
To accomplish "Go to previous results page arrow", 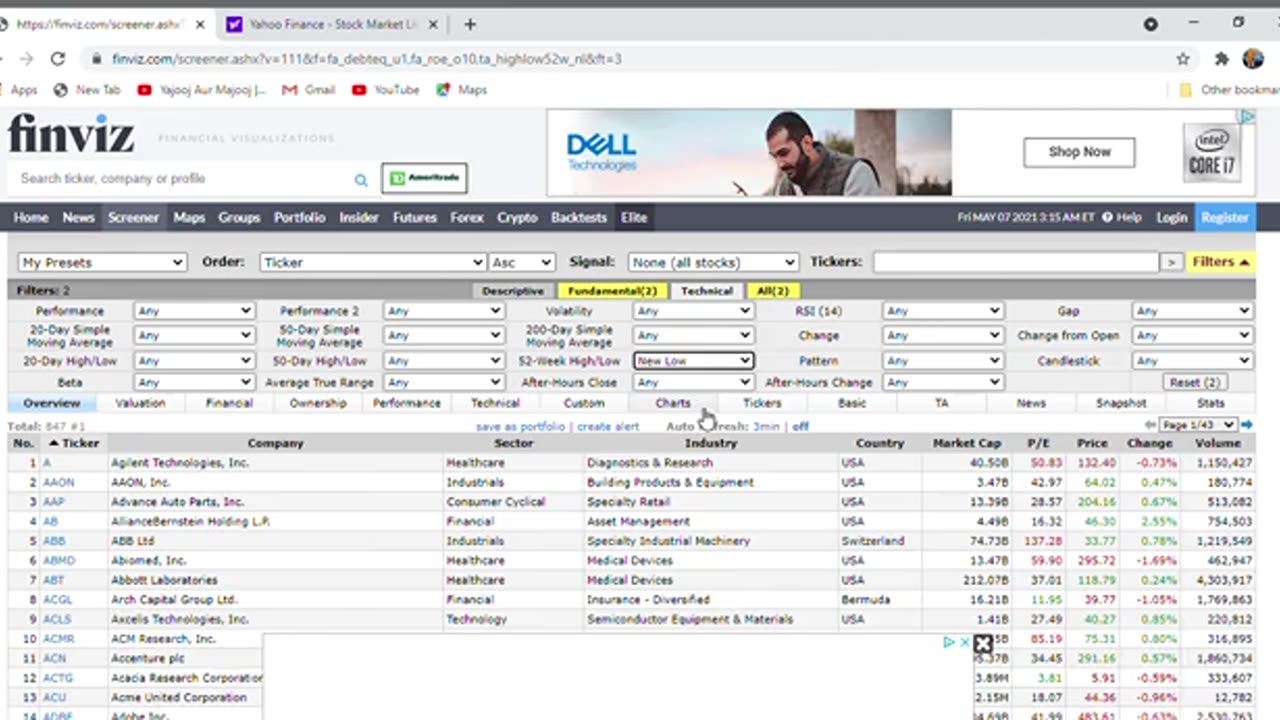I will point(1150,425).
